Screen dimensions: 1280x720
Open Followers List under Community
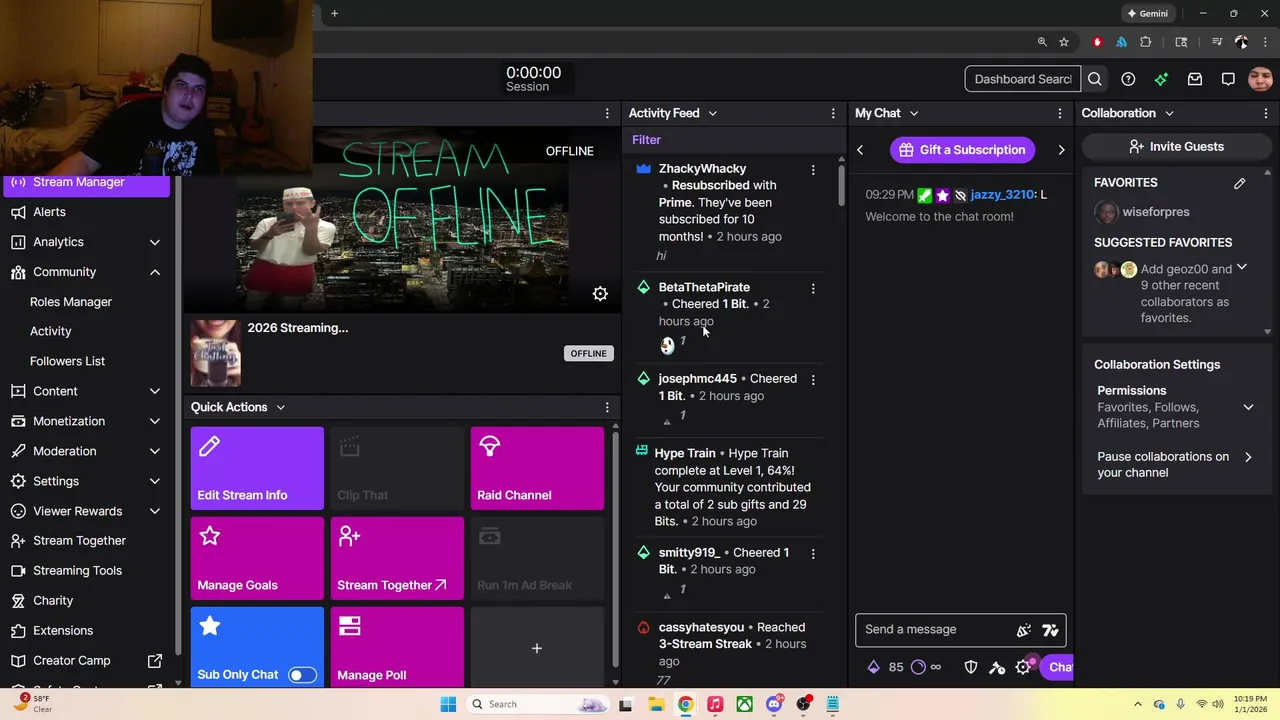67,361
